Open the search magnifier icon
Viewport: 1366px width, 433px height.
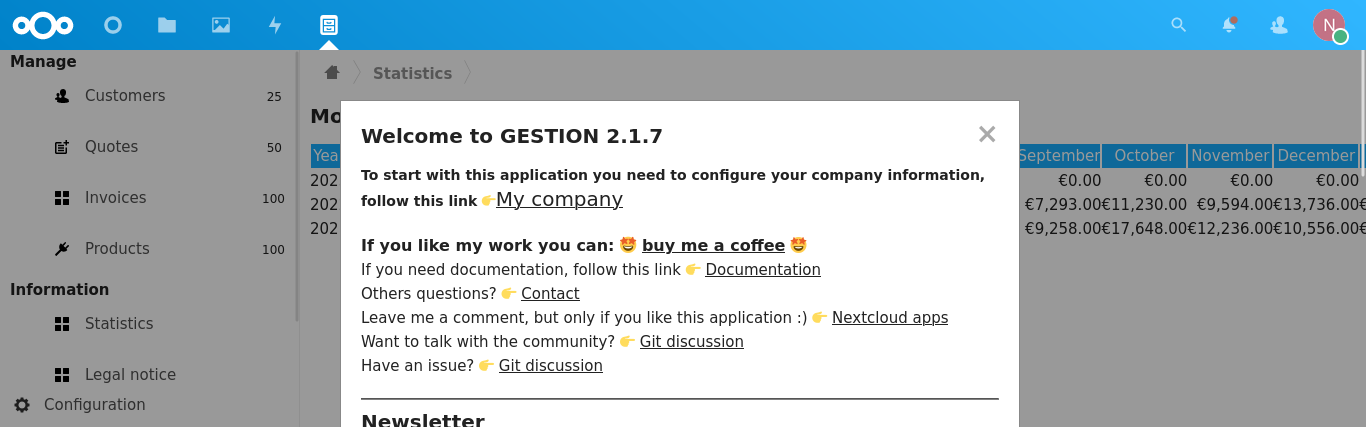tap(1179, 25)
